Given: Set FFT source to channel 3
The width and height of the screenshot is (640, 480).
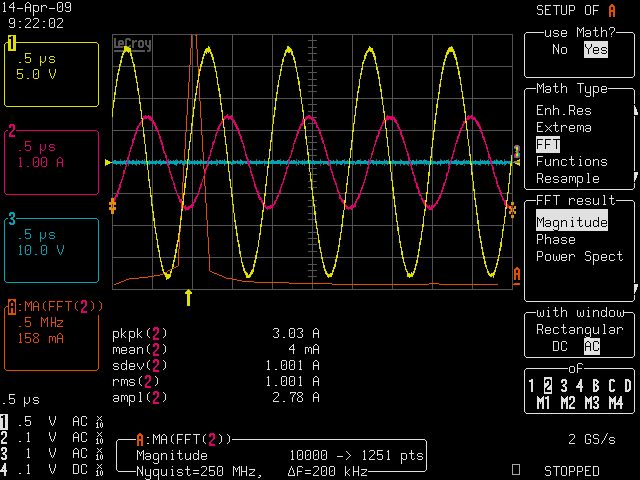Looking at the screenshot, I should pyautogui.click(x=564, y=386).
